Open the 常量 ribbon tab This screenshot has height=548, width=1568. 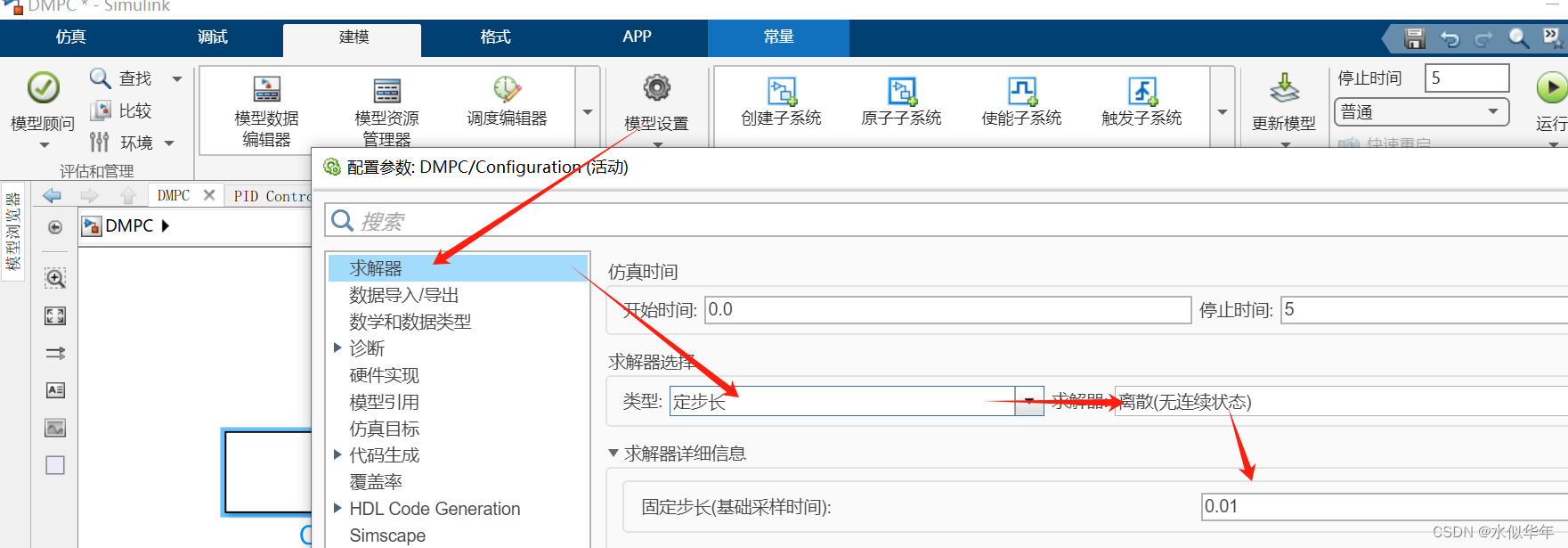(x=778, y=37)
